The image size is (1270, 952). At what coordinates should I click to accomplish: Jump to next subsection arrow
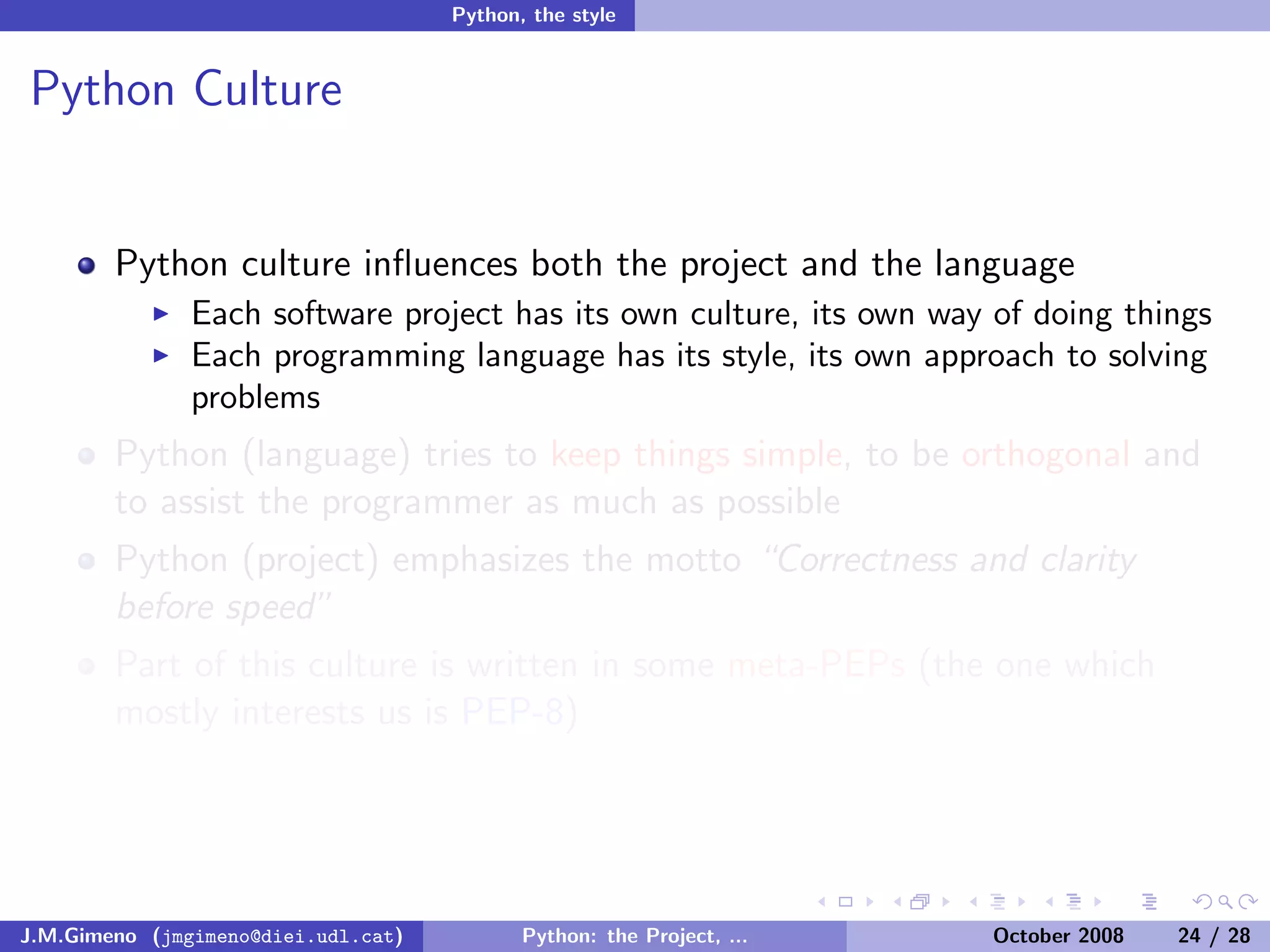1021,902
